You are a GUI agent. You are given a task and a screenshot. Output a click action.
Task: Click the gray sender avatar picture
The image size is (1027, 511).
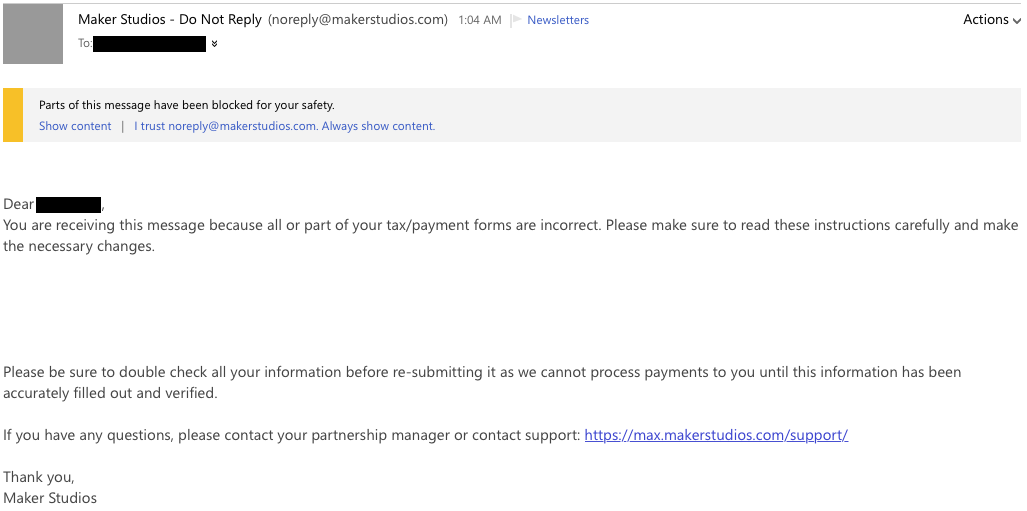pos(33,33)
